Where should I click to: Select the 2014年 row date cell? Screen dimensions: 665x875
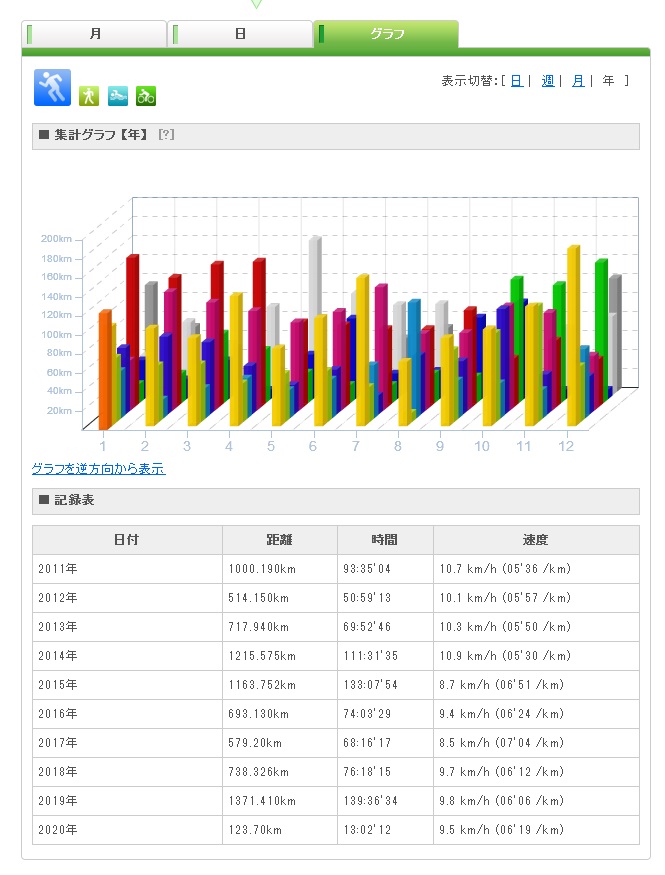(x=127, y=656)
